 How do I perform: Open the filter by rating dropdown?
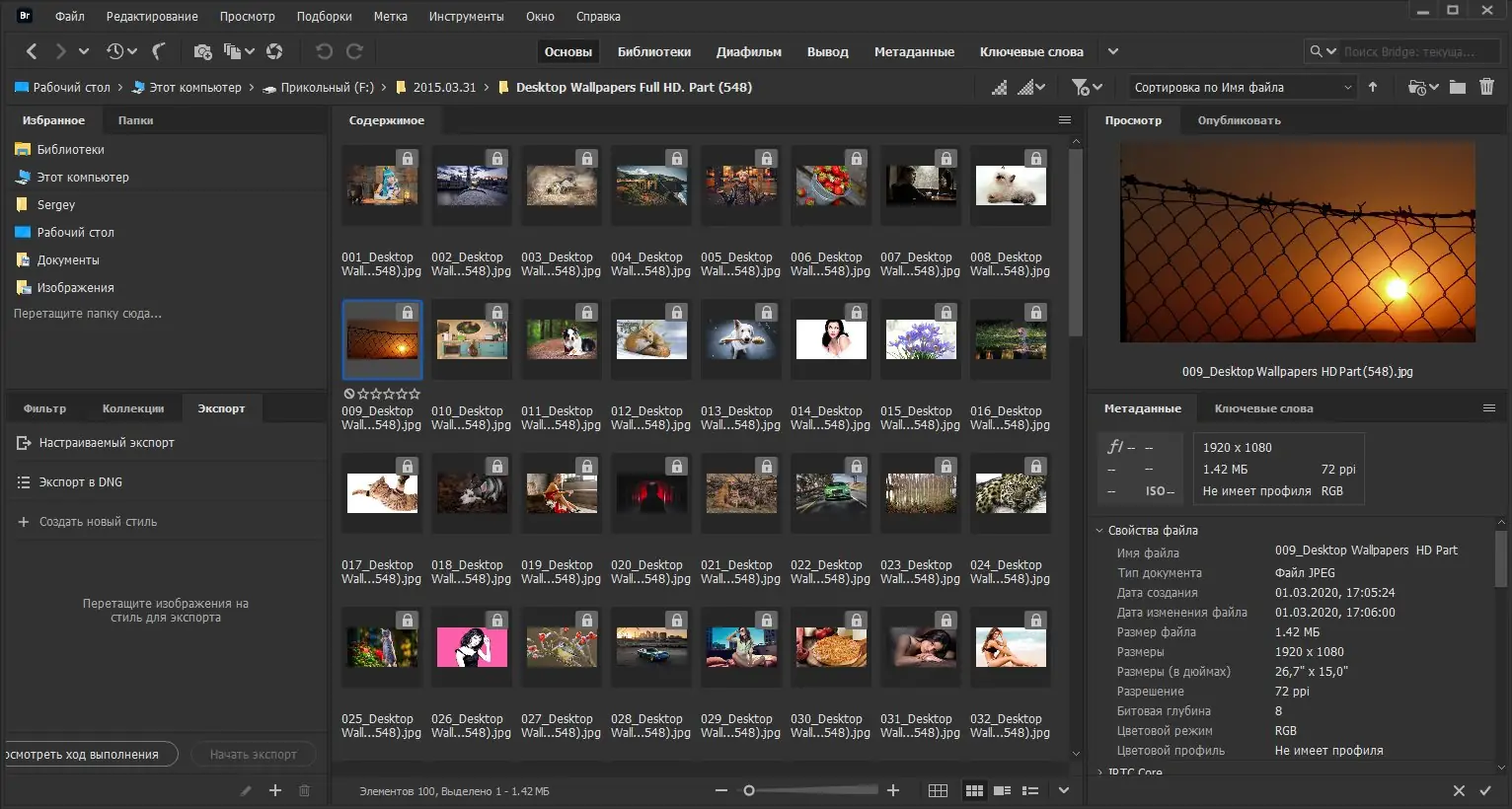(x=1087, y=88)
